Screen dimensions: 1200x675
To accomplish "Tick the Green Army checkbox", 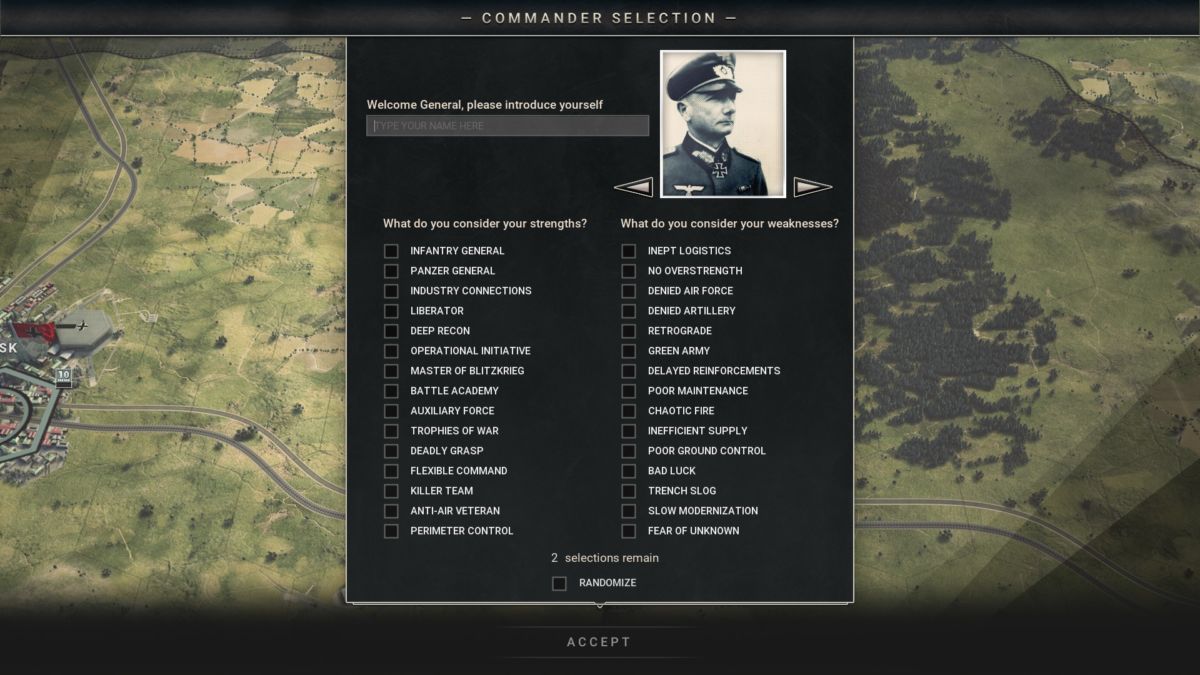I will 629,351.
